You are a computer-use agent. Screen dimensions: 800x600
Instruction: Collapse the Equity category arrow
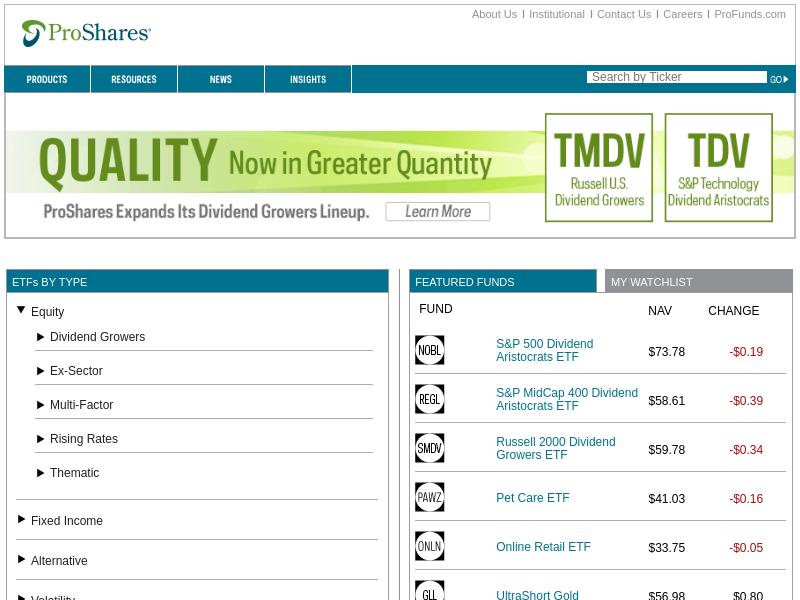[x=21, y=310]
